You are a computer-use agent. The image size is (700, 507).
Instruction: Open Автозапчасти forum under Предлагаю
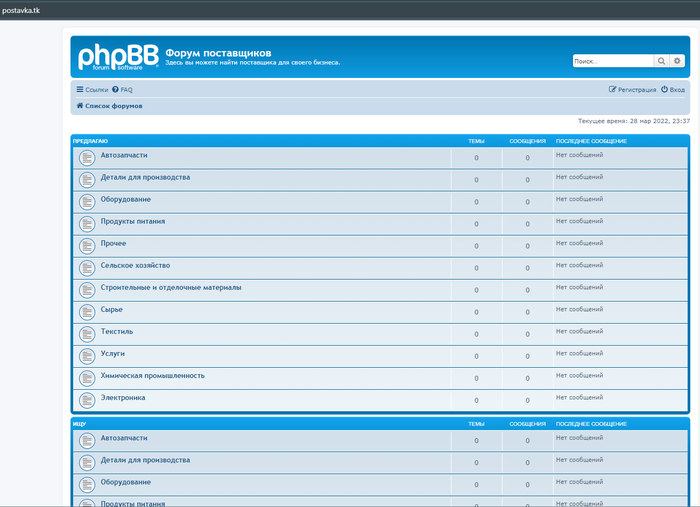click(124, 155)
